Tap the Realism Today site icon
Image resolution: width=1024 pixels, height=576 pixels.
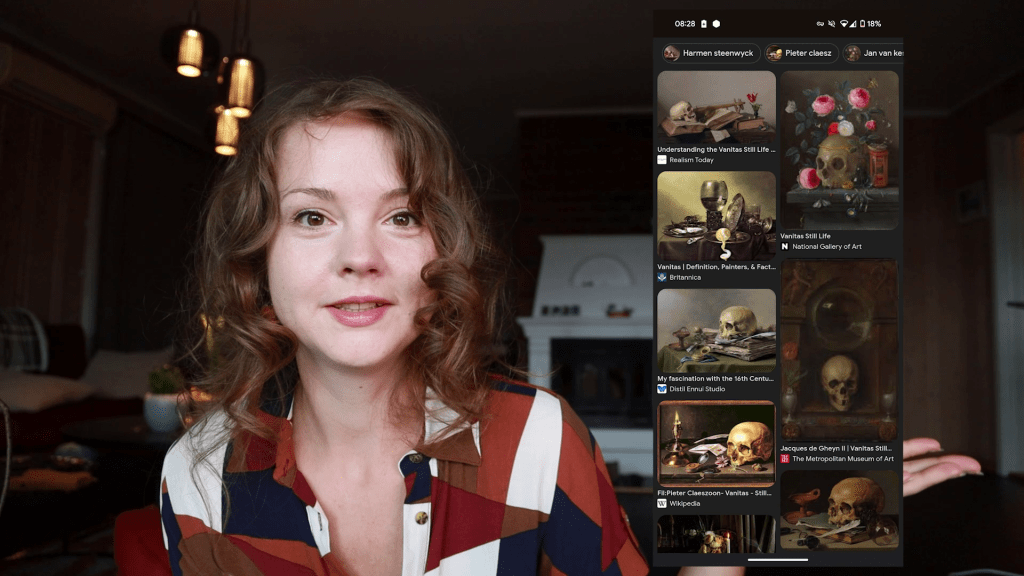(662, 160)
